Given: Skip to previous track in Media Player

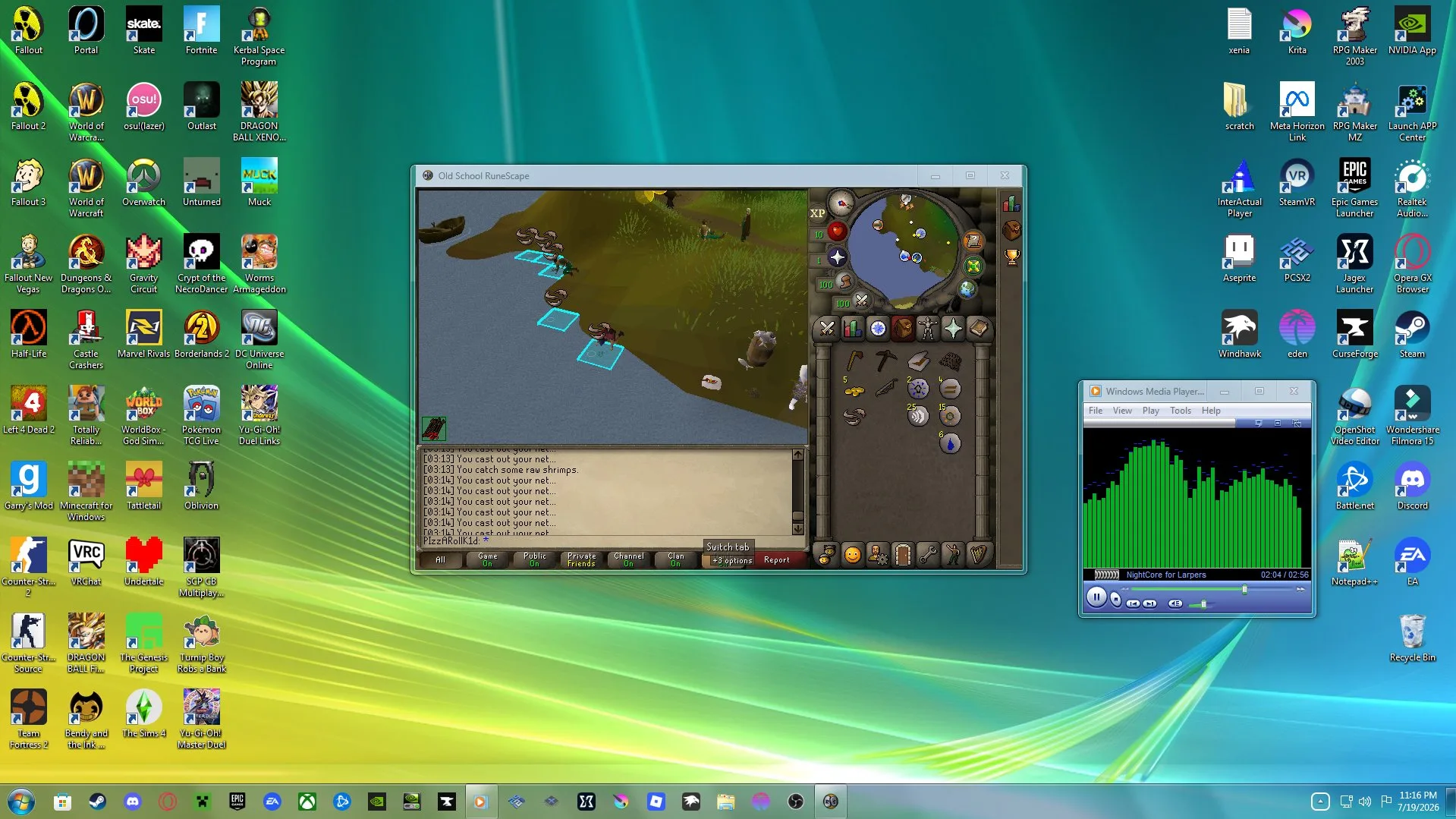Looking at the screenshot, I should (x=1133, y=603).
